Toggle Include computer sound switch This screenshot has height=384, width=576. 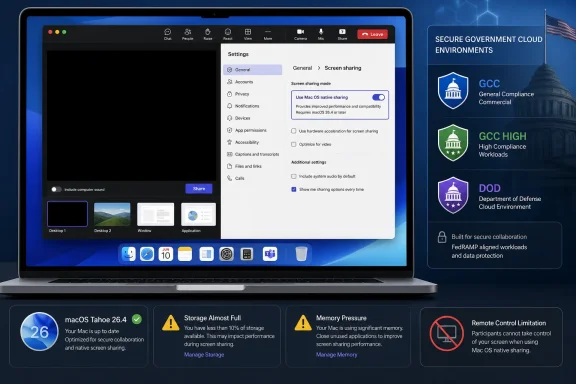coord(56,189)
